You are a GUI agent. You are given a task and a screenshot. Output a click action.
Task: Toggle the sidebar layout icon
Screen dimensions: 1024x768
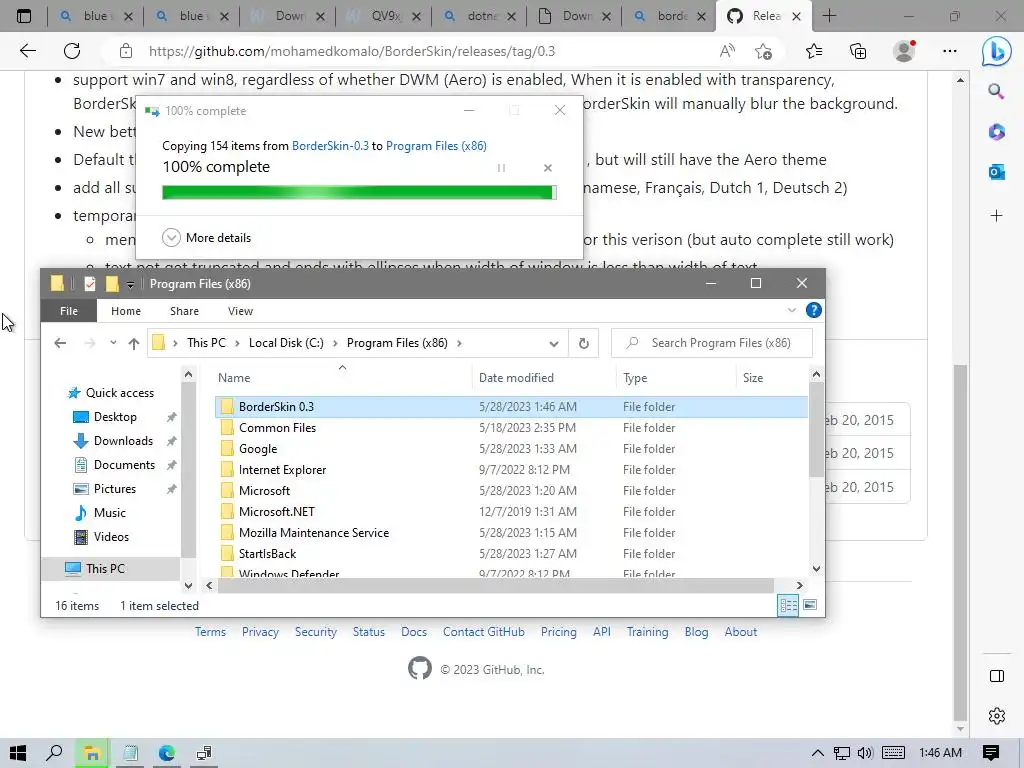click(x=997, y=676)
